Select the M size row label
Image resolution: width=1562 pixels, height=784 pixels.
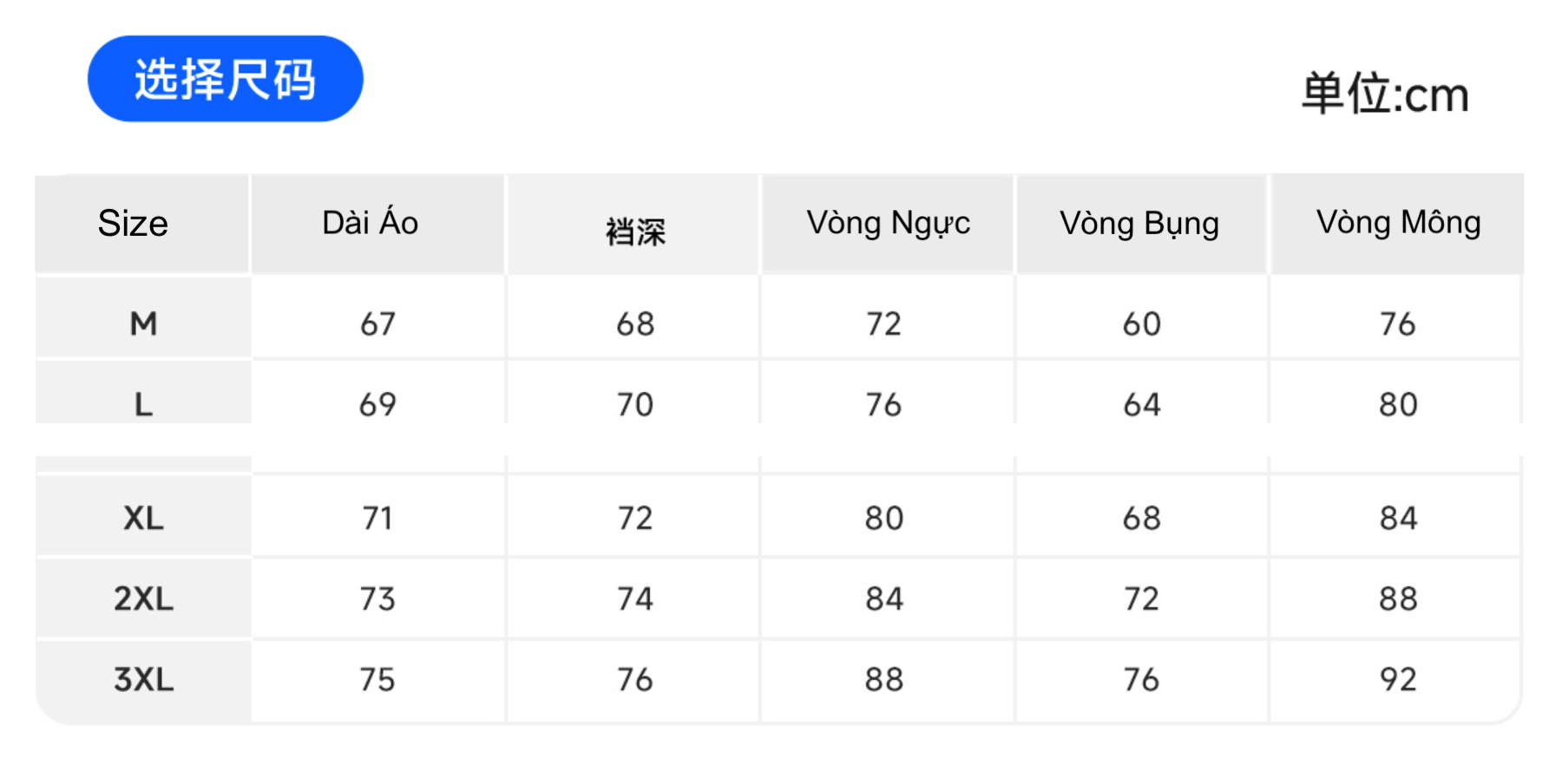pyautogui.click(x=143, y=323)
